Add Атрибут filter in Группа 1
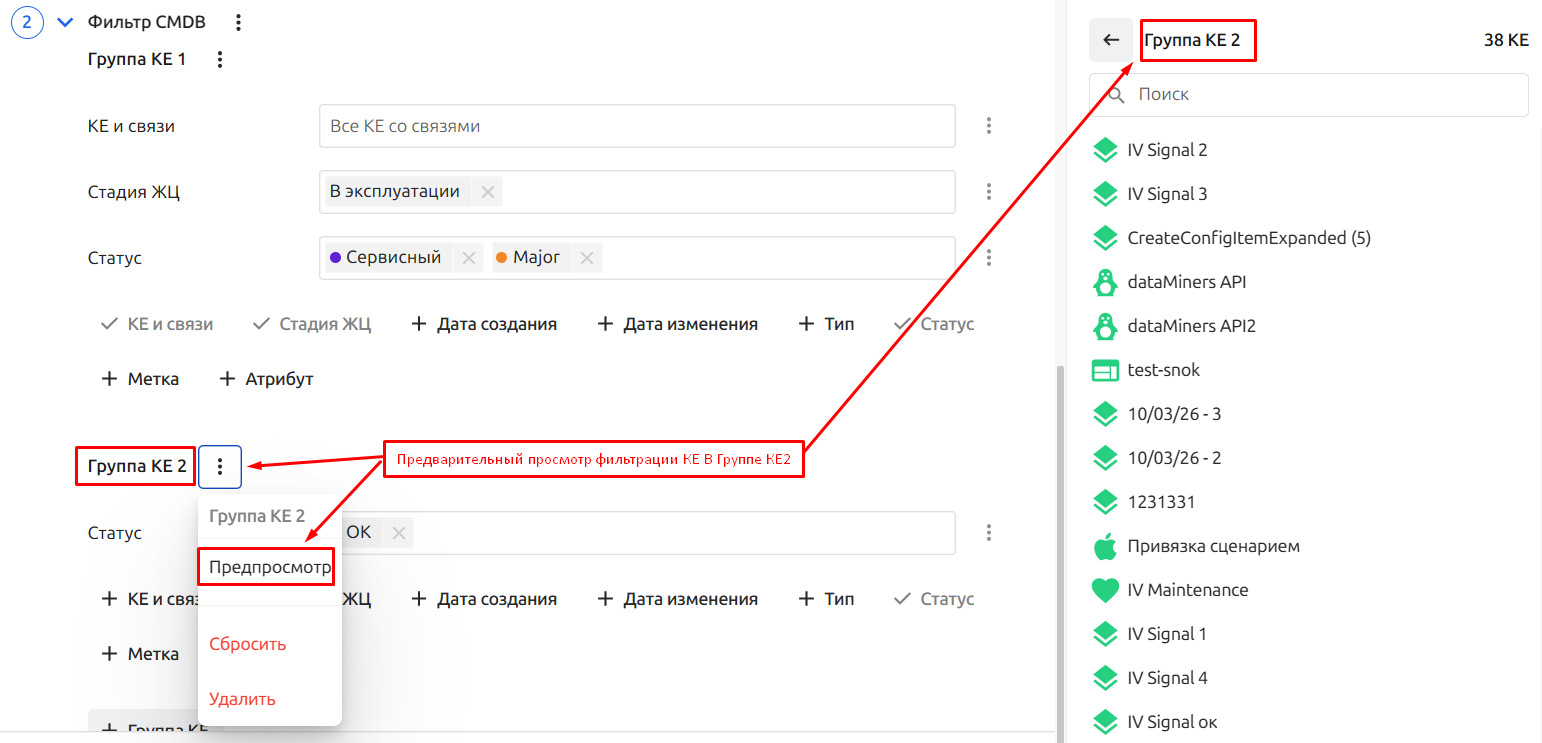 (x=266, y=379)
